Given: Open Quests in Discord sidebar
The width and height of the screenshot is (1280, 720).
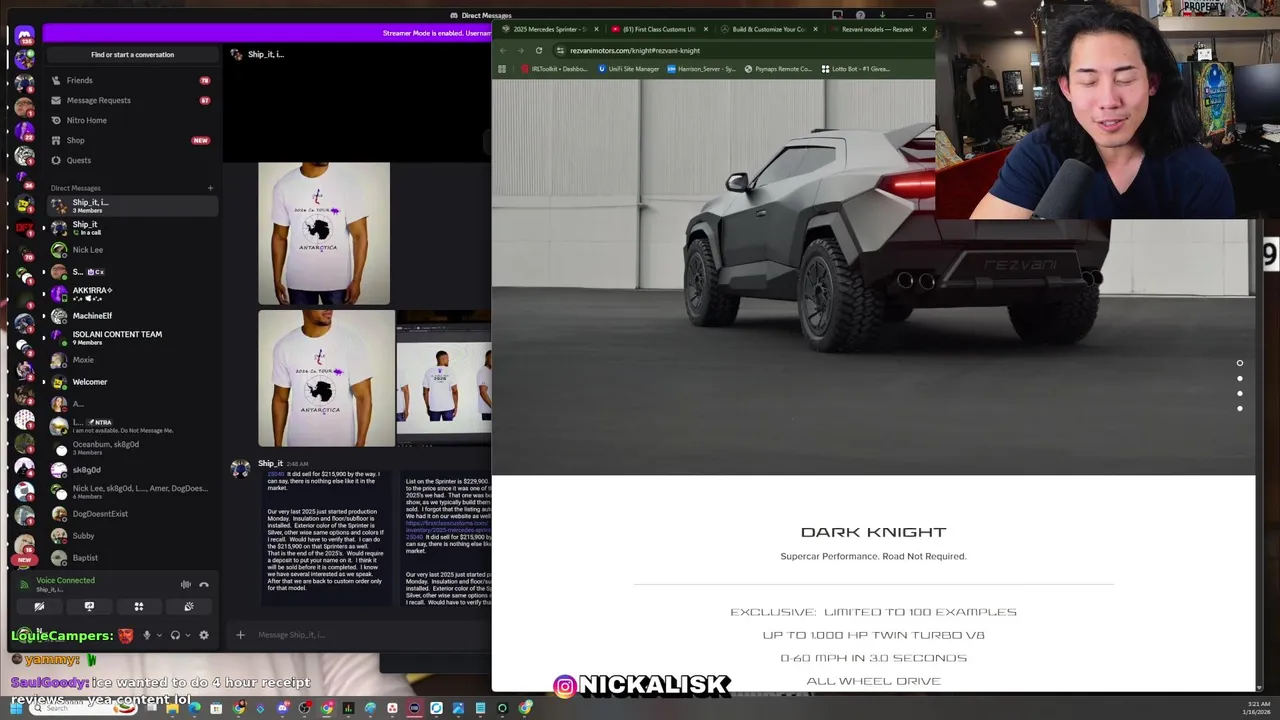Looking at the screenshot, I should coord(132,160).
